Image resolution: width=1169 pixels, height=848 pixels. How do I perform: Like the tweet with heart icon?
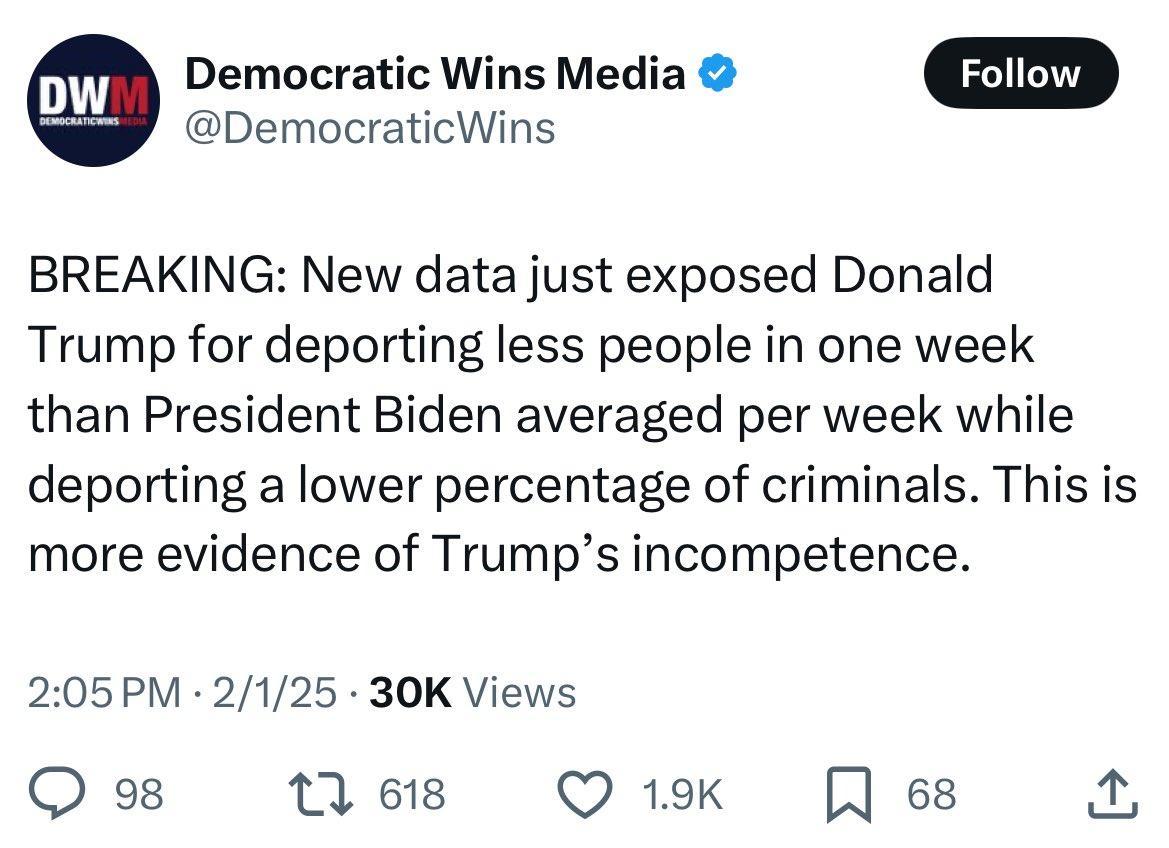(586, 794)
